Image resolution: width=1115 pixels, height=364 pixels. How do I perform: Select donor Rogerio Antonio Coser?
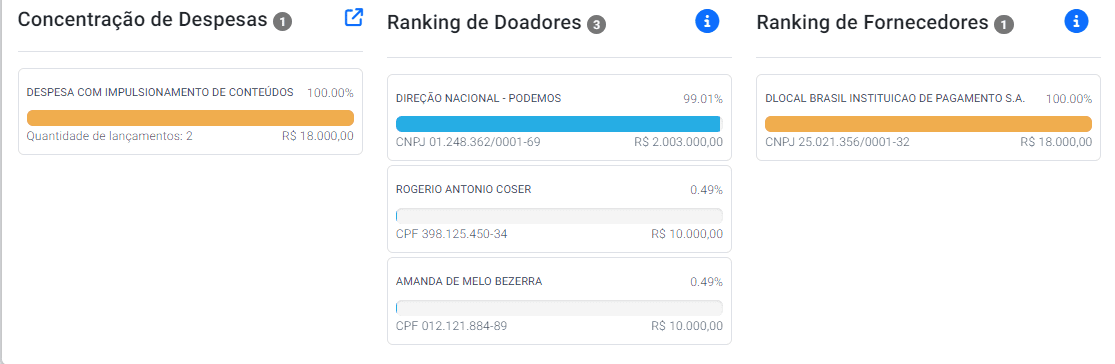560,209
